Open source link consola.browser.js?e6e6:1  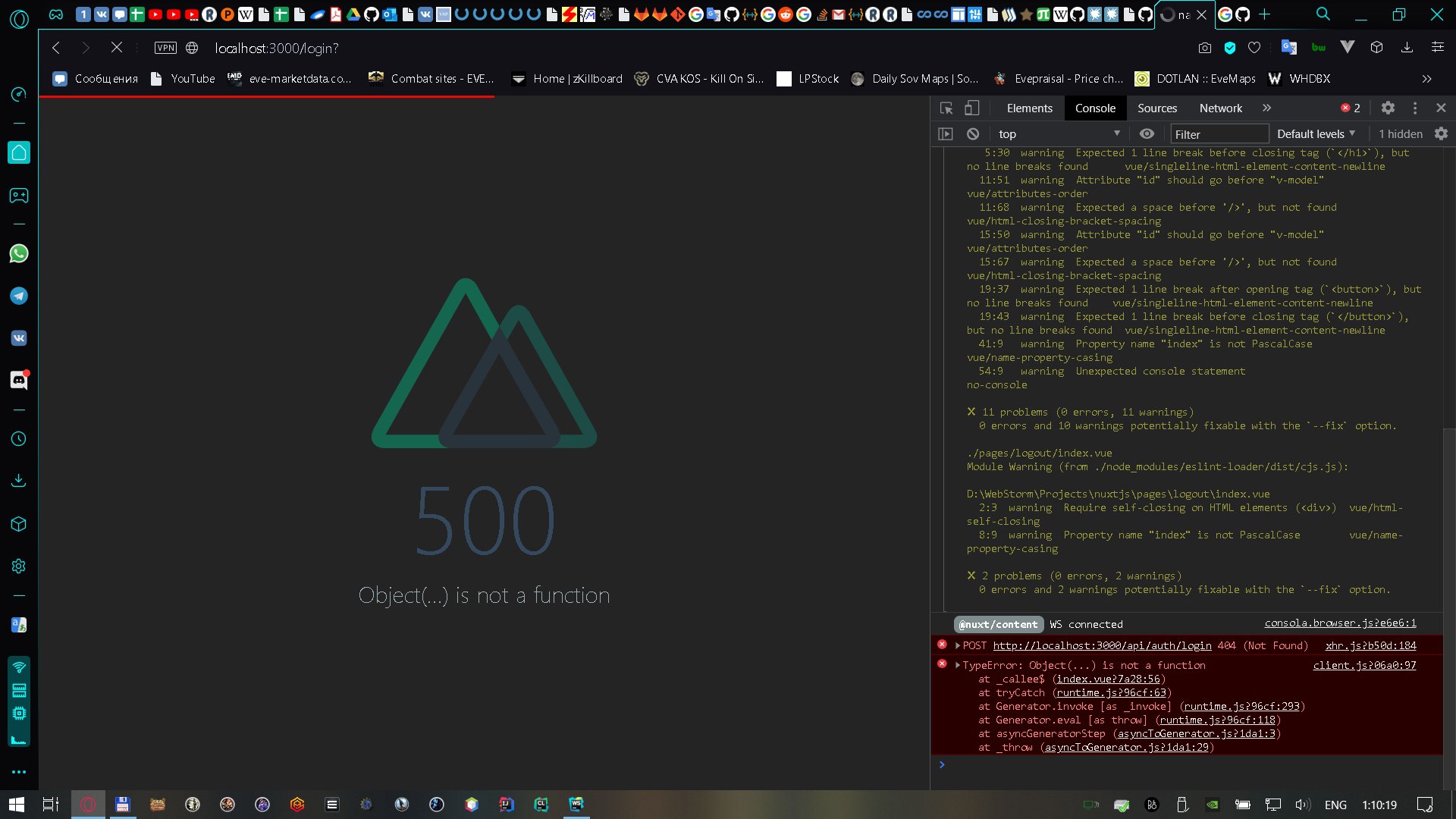(x=1340, y=623)
